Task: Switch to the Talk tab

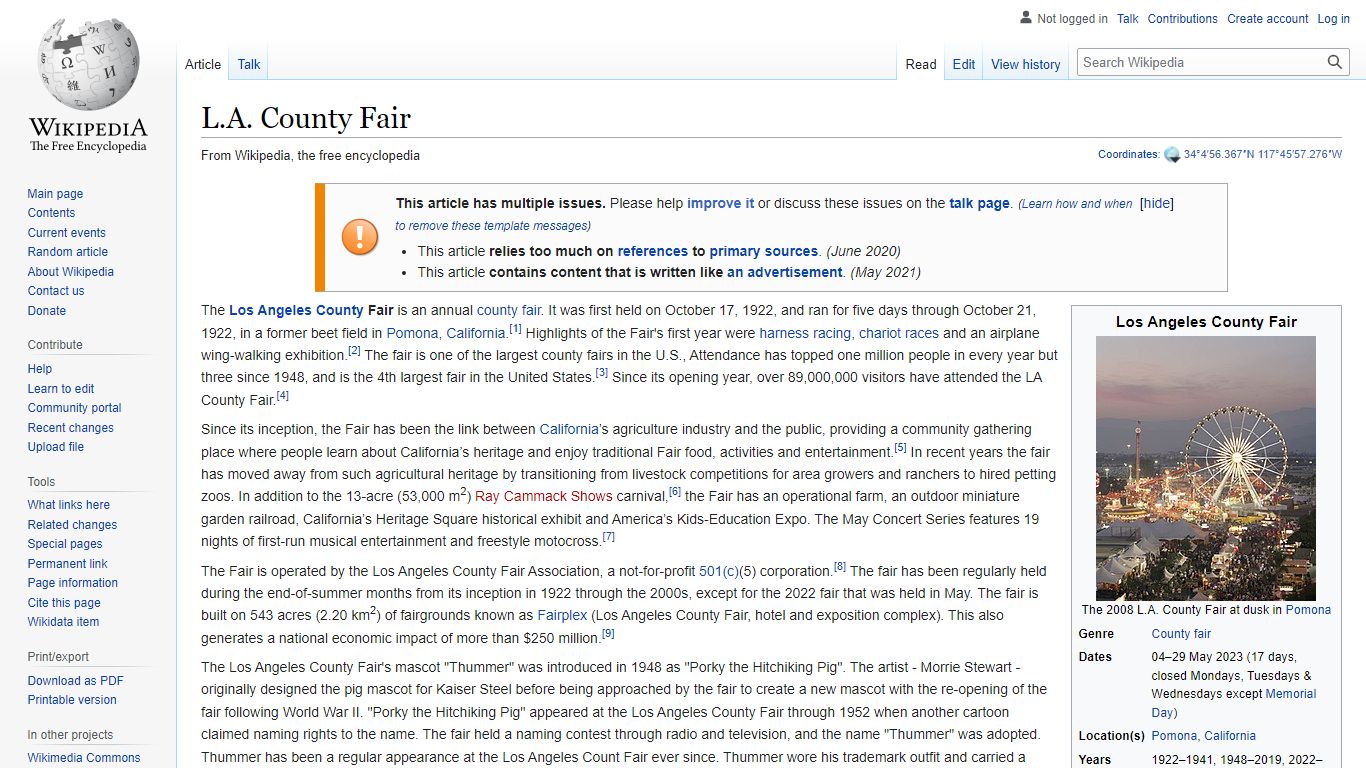Action: [x=249, y=64]
